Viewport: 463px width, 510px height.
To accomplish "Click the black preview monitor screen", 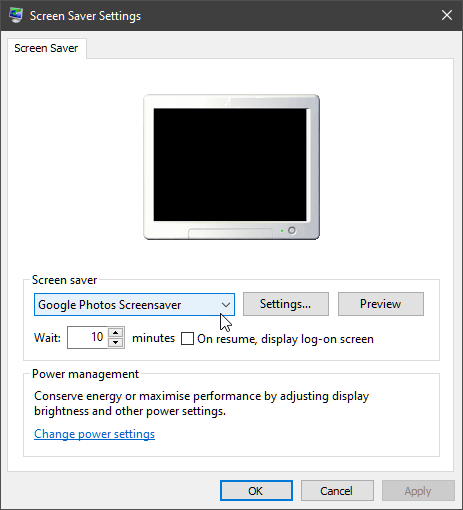I will coord(230,164).
